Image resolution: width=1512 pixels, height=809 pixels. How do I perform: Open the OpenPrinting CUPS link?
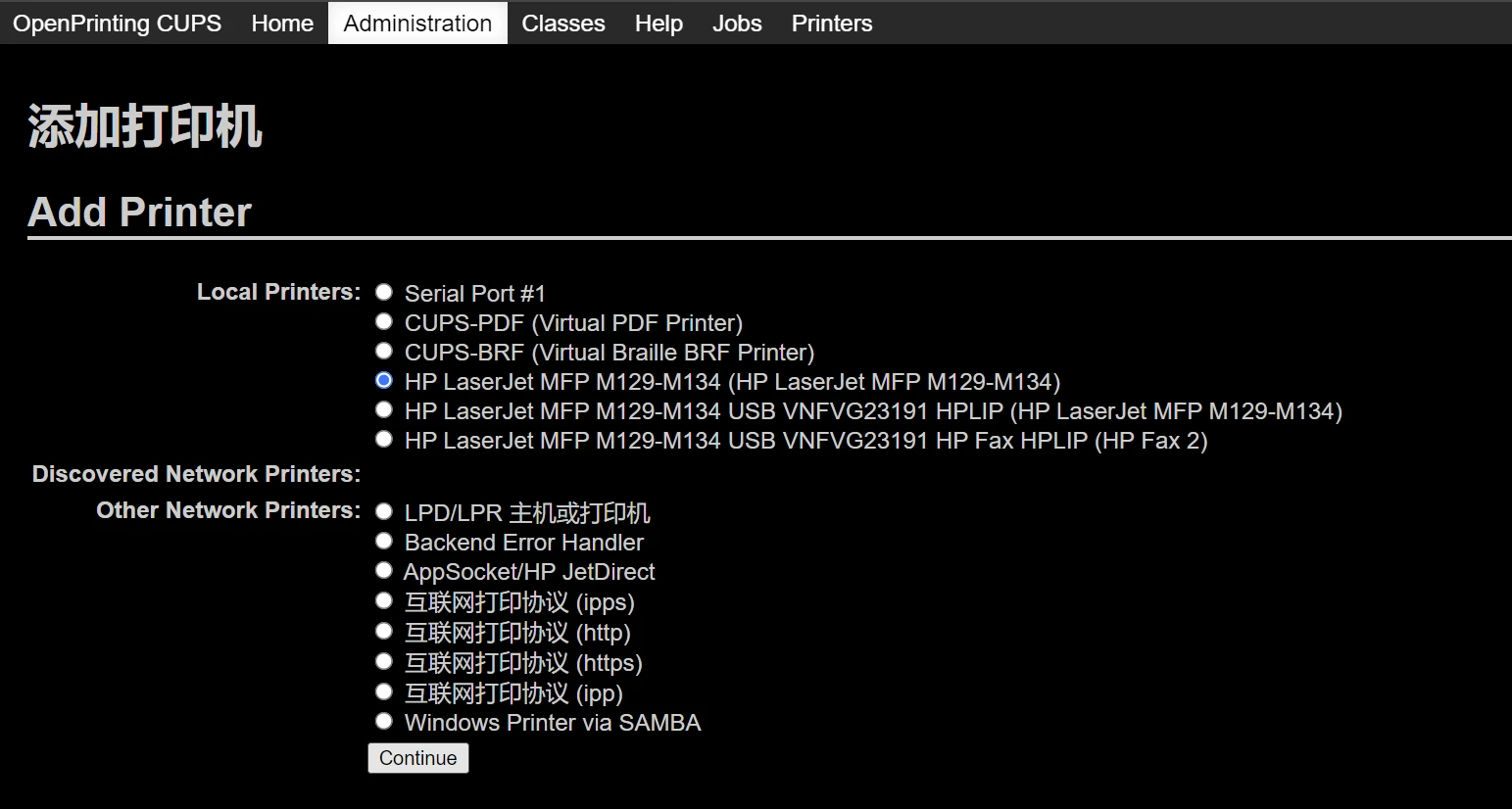click(x=118, y=23)
